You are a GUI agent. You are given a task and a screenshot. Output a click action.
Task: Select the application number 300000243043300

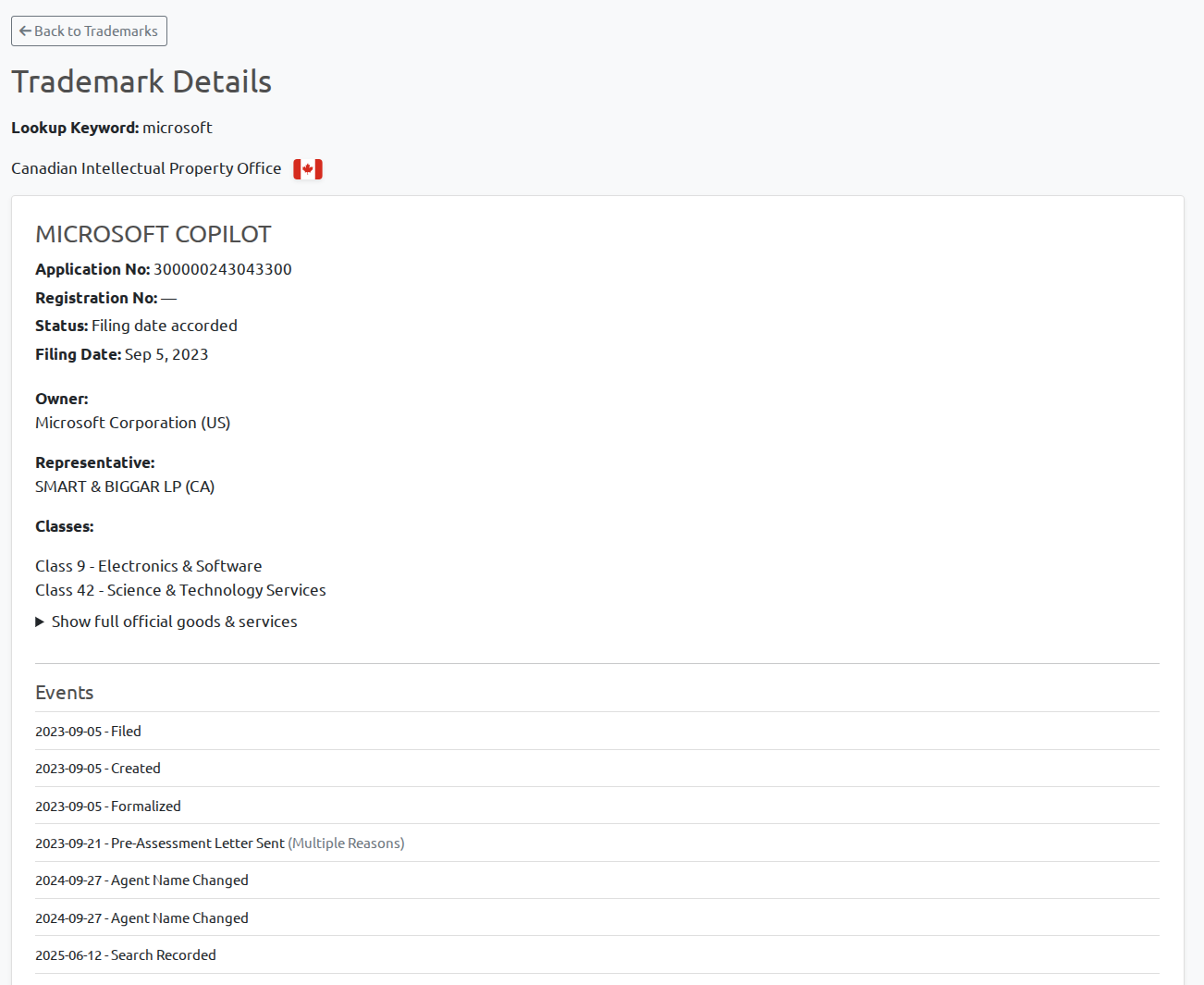[x=222, y=269]
